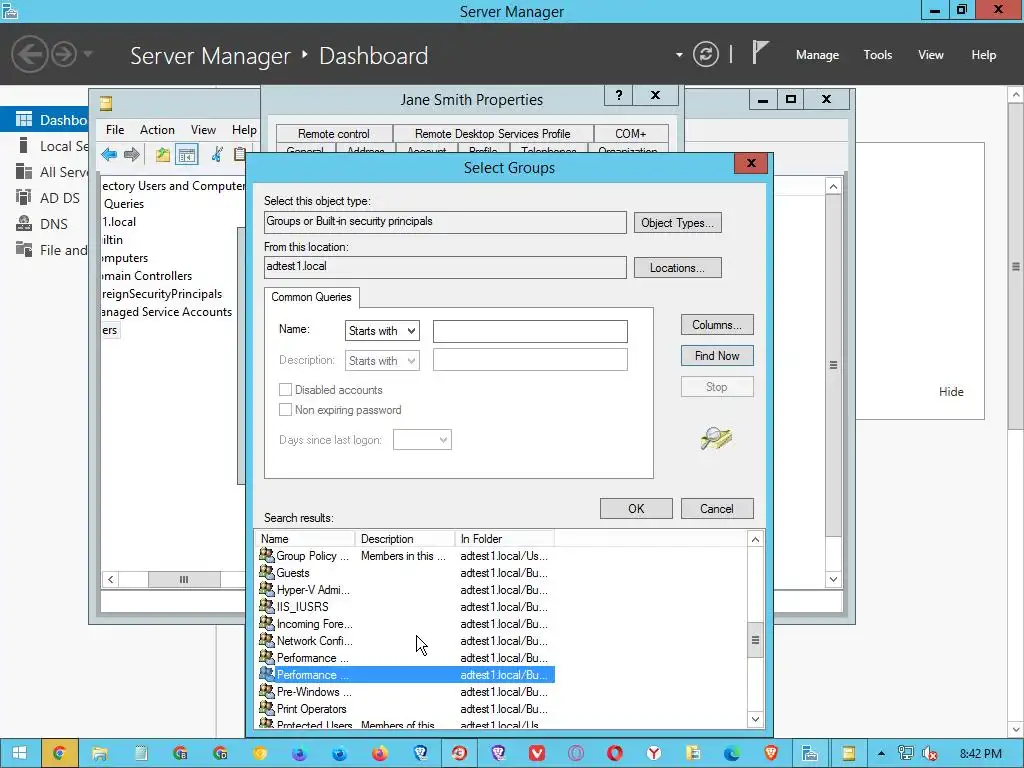
Task: Click Find Now to search groups
Action: (x=717, y=355)
